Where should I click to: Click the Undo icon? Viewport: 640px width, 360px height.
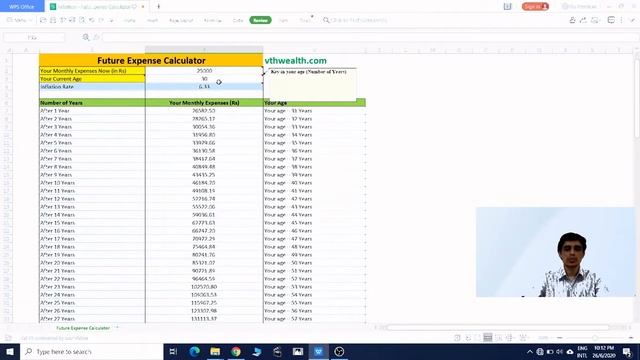point(92,20)
